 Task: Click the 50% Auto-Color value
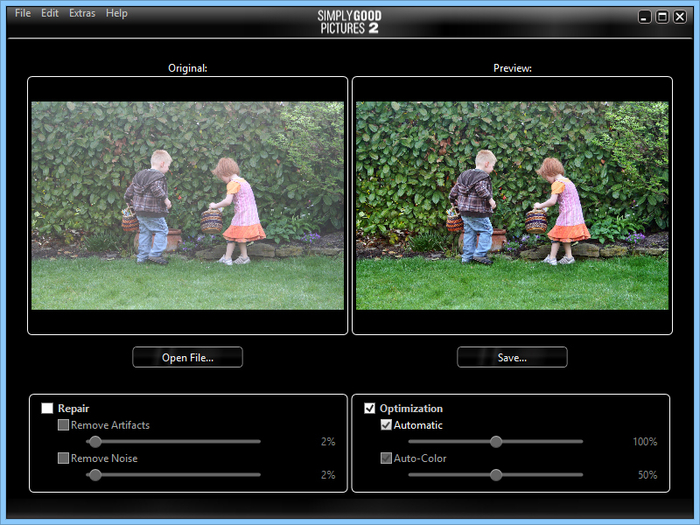pos(647,475)
